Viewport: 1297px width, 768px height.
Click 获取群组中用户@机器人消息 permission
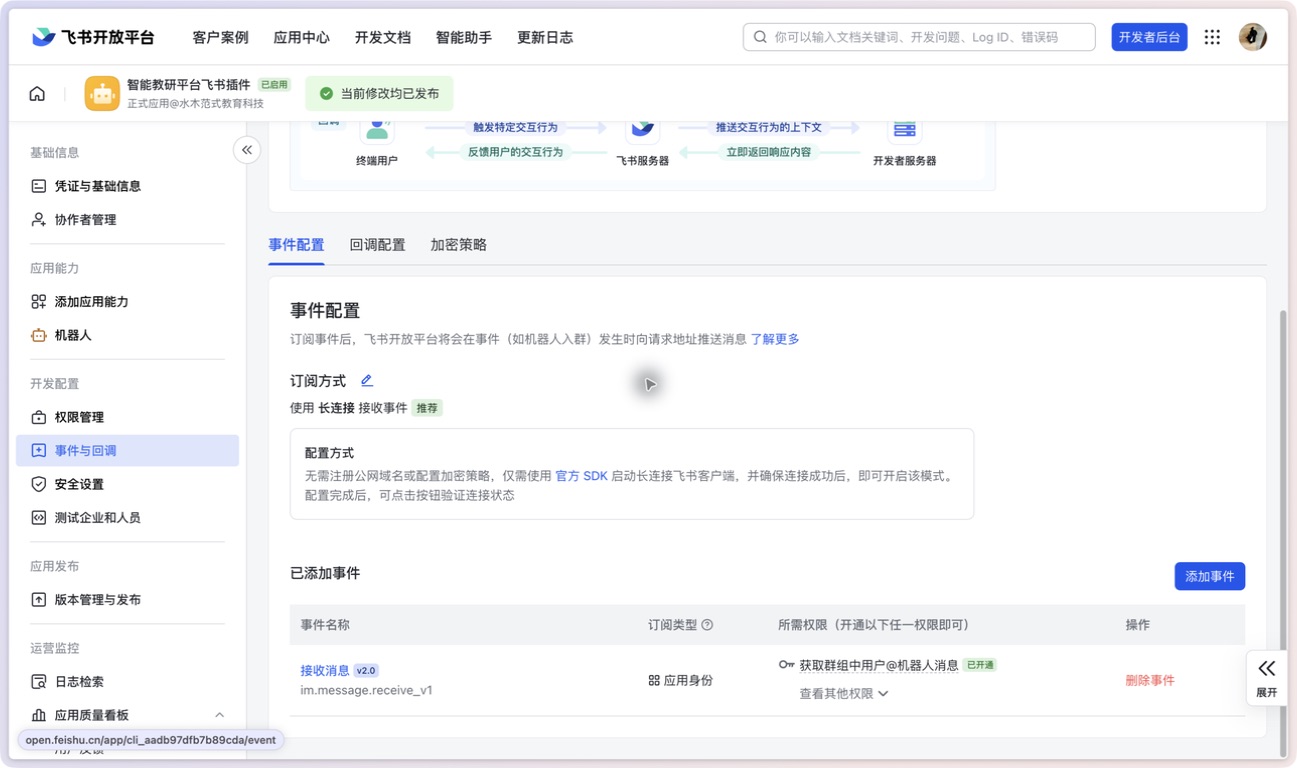(879, 665)
